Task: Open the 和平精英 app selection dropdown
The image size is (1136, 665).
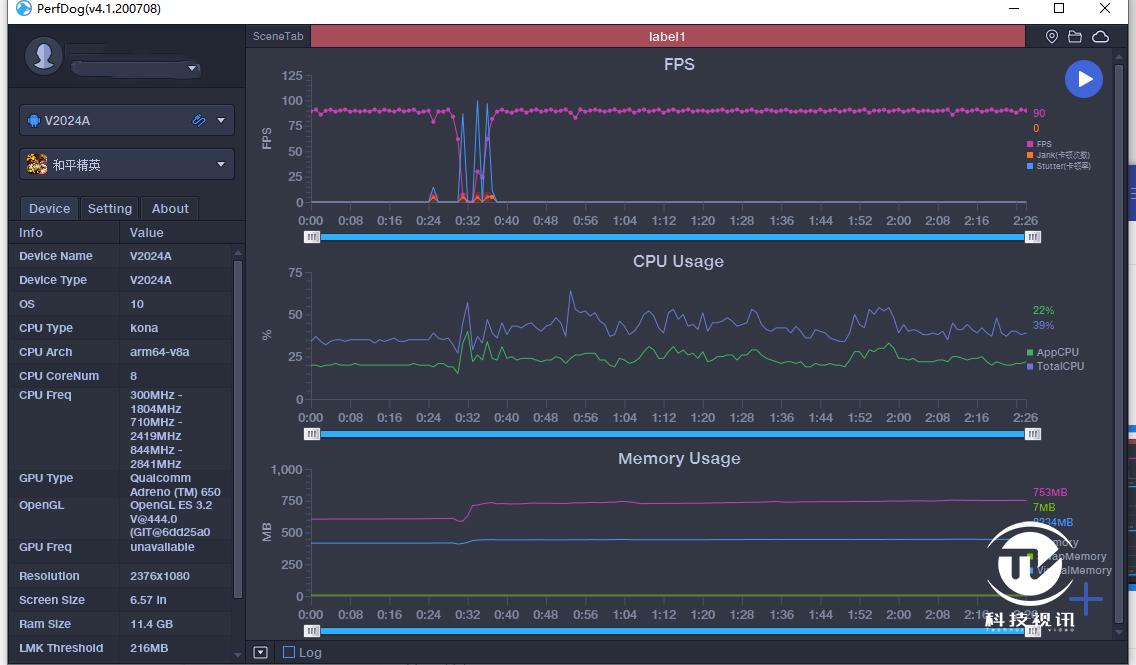Action: tap(221, 164)
